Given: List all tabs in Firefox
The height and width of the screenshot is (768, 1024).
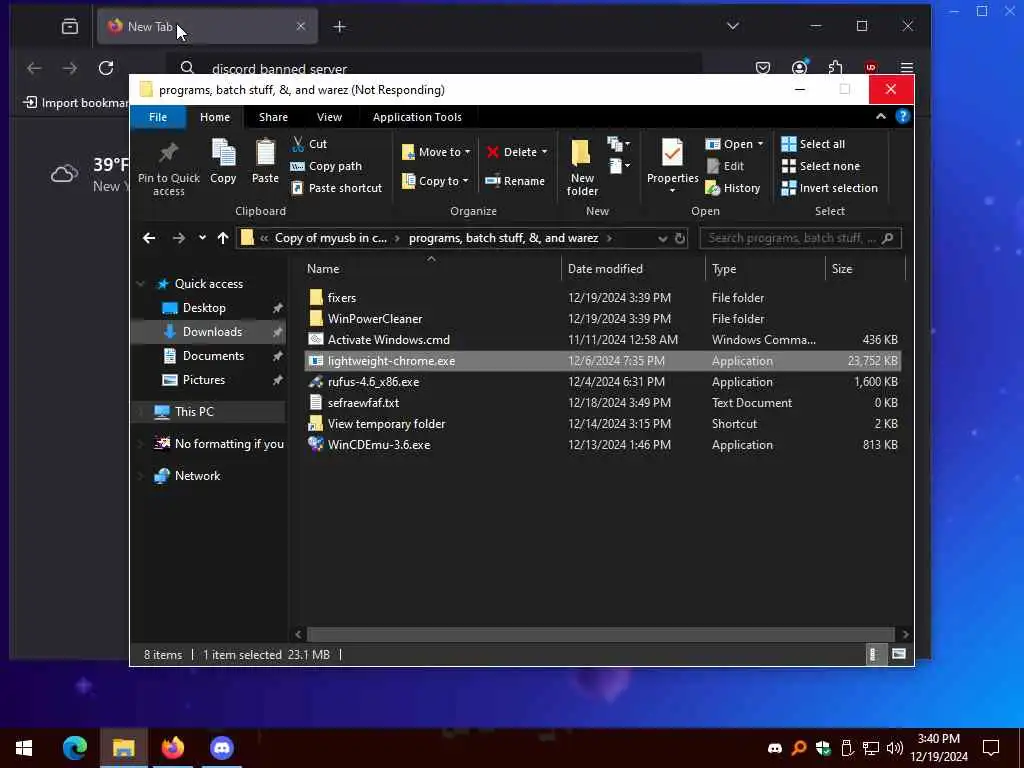Looking at the screenshot, I should (x=733, y=26).
